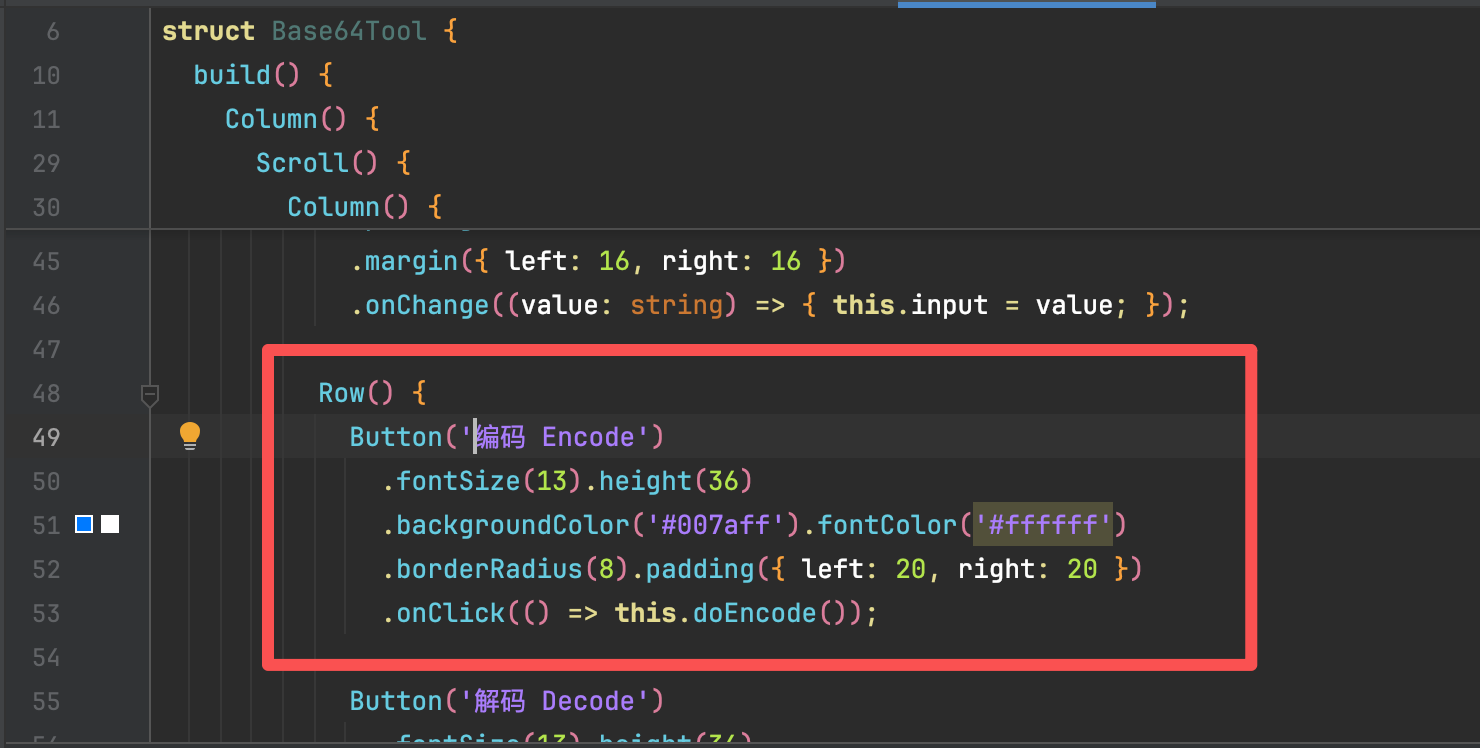Click line number 48 in gutter

coord(46,393)
